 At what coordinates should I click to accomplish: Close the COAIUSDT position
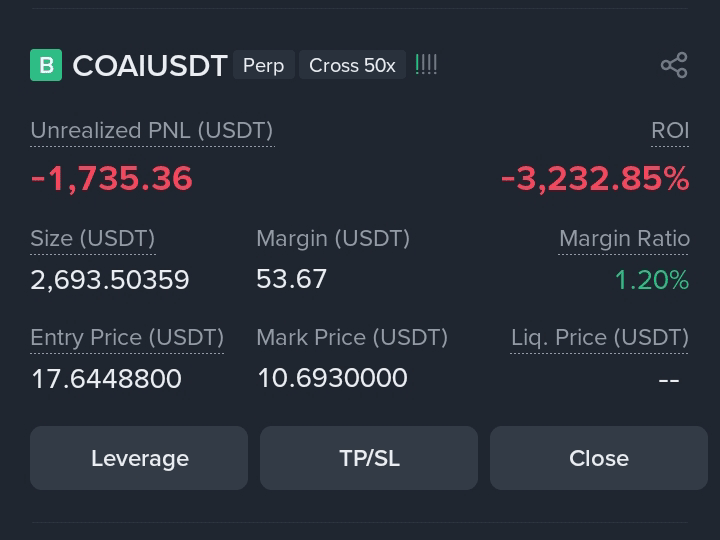pos(599,458)
